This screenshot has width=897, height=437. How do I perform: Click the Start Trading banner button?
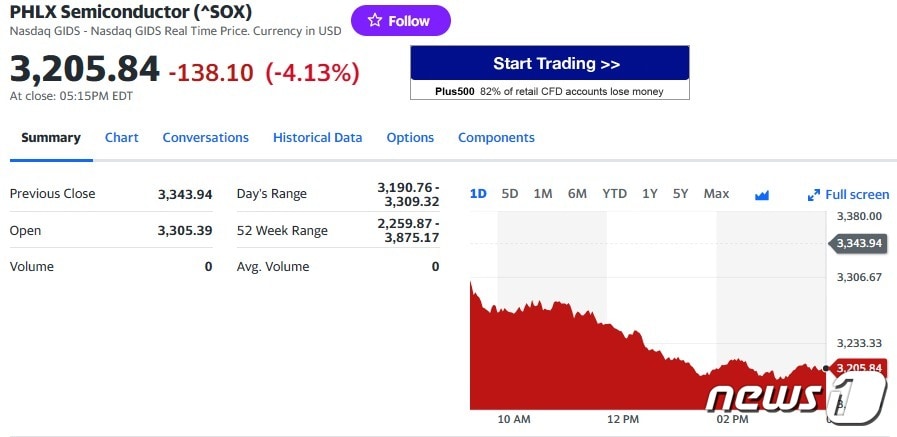point(549,64)
